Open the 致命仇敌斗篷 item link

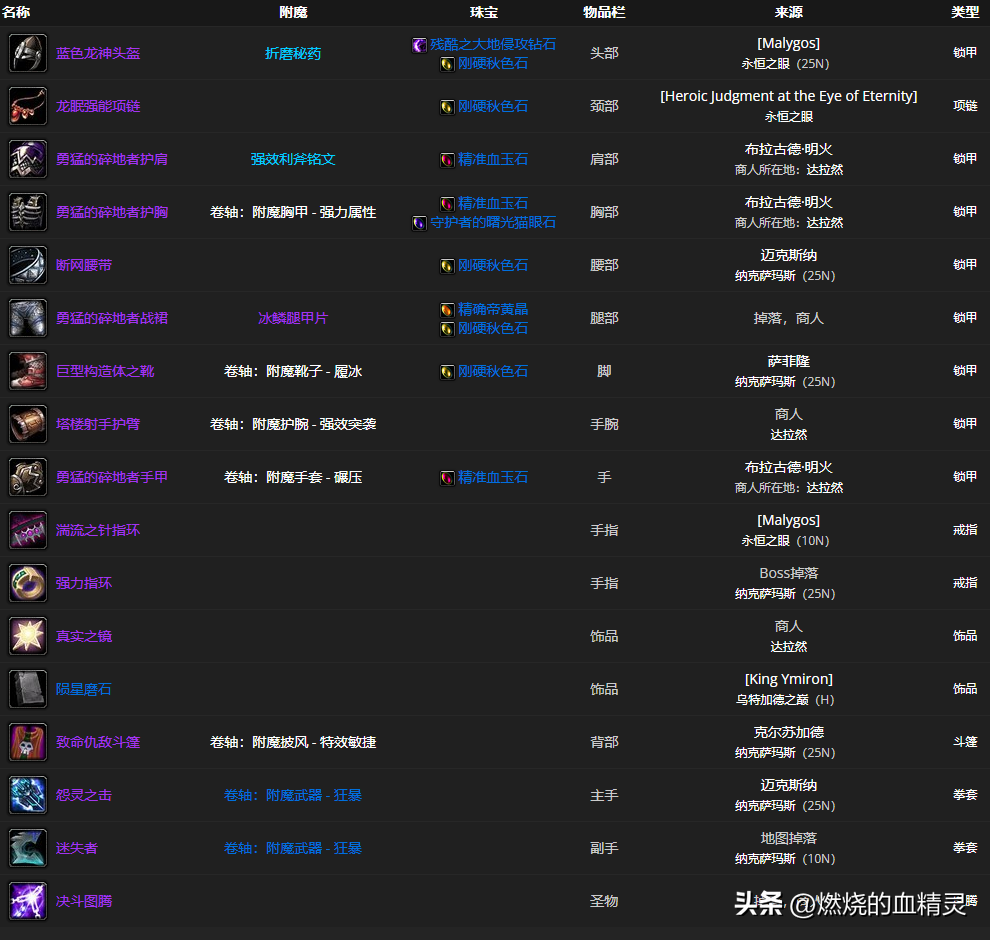(98, 742)
